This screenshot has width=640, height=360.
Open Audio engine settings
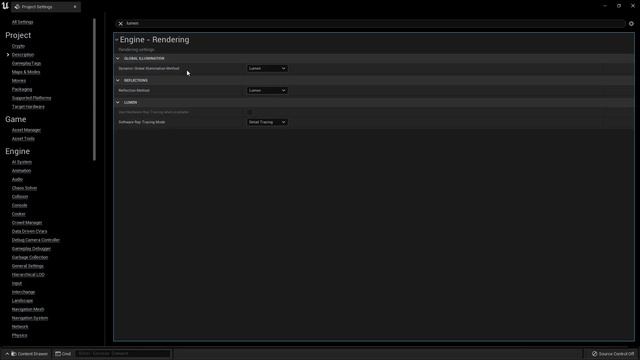tap(17, 179)
